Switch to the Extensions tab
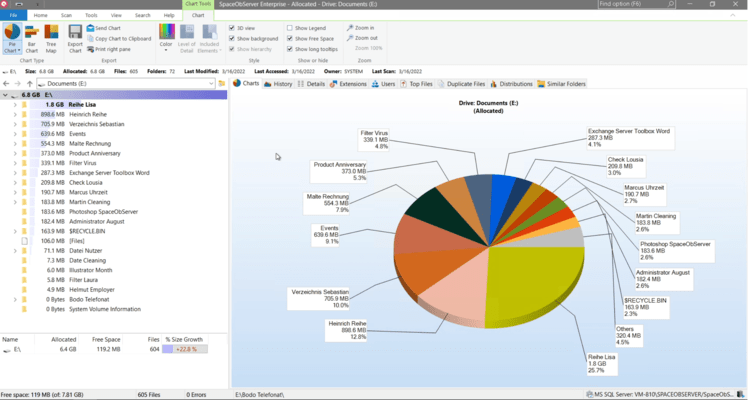 click(x=349, y=84)
